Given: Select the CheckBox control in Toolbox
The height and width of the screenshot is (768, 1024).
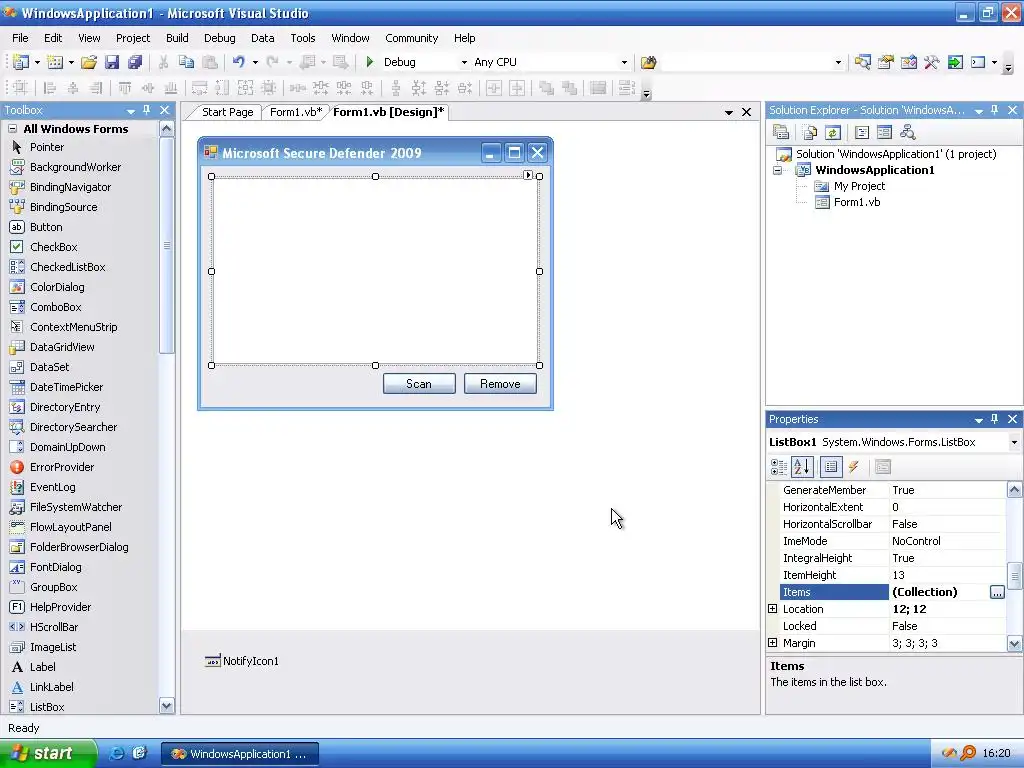Looking at the screenshot, I should click(54, 247).
